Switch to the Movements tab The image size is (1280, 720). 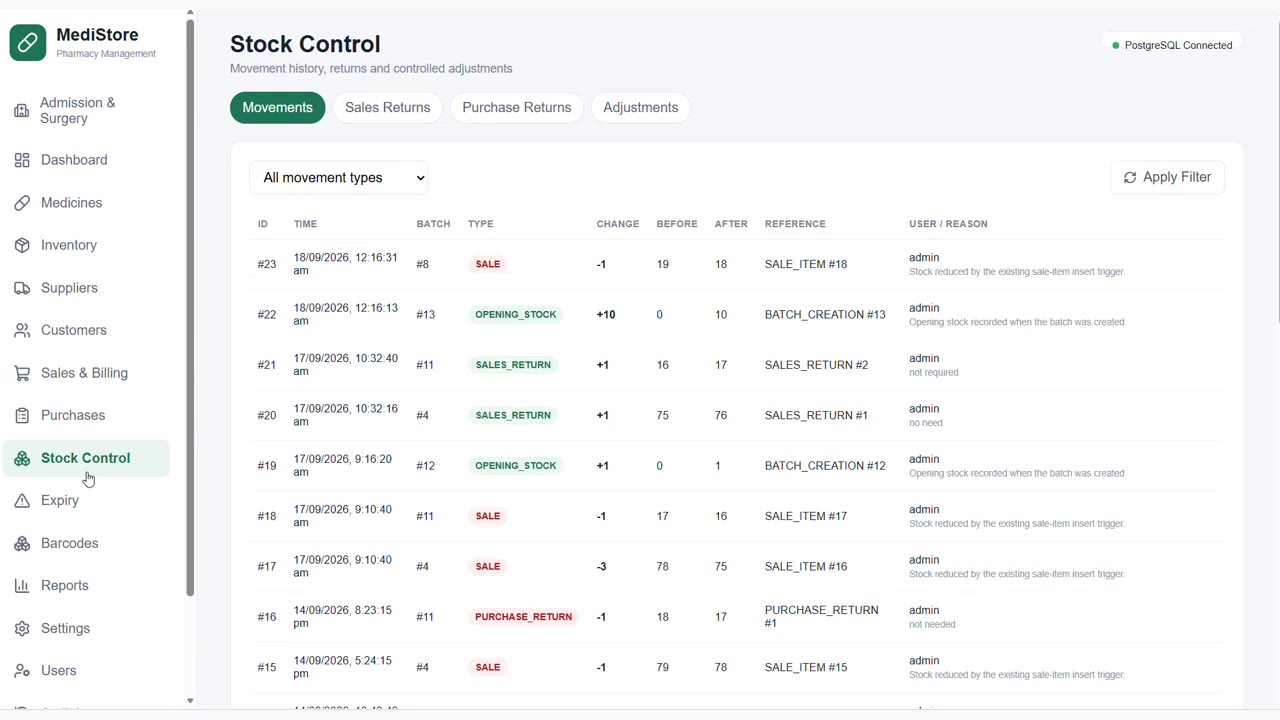tap(277, 107)
